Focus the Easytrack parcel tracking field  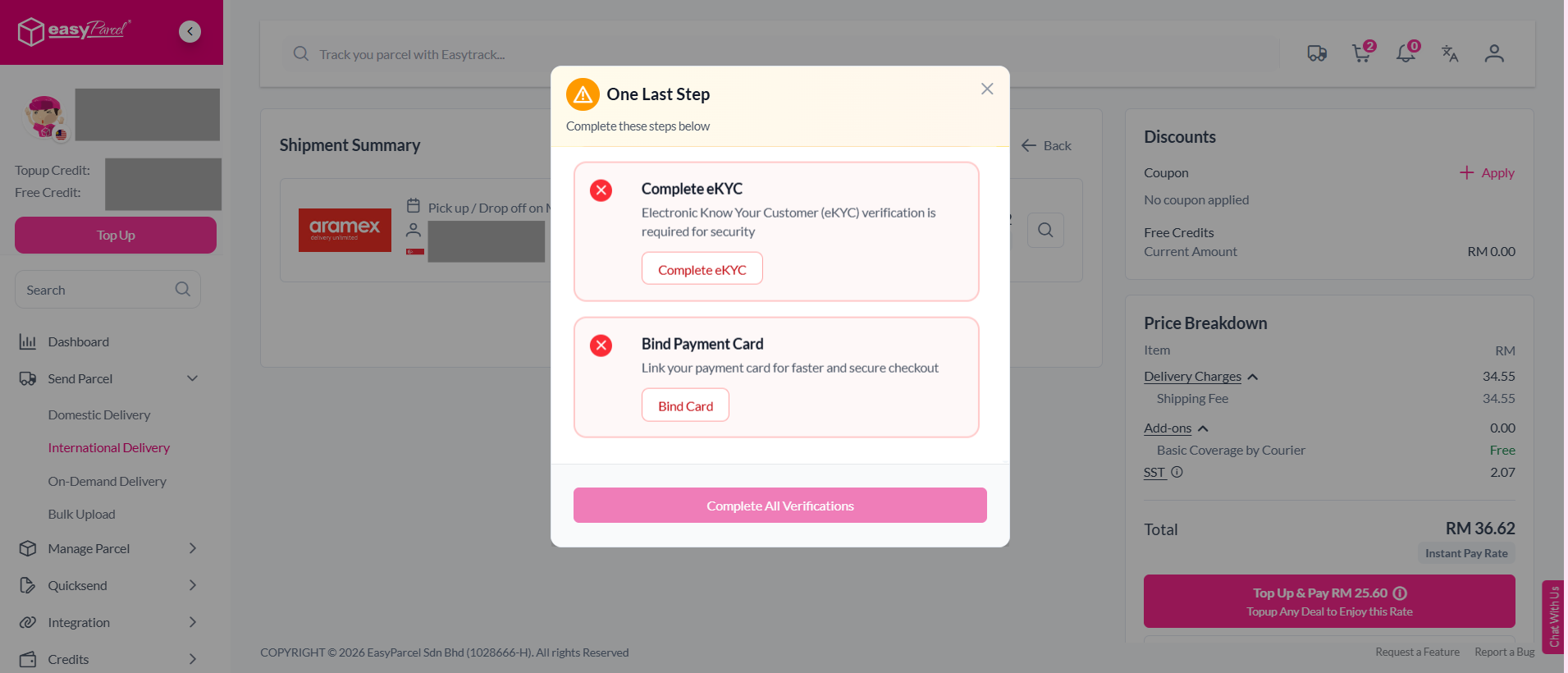(x=780, y=54)
